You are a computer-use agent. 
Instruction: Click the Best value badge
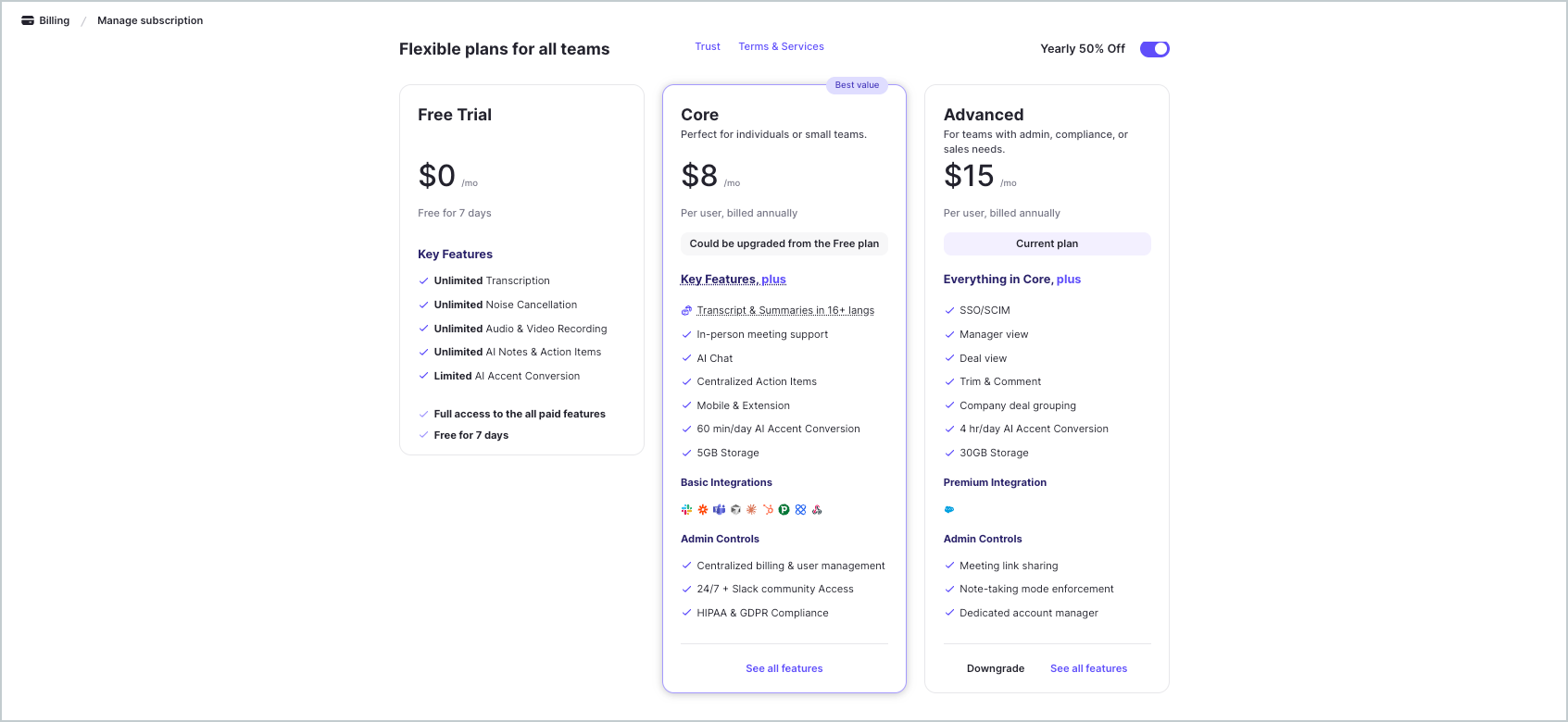coord(857,85)
